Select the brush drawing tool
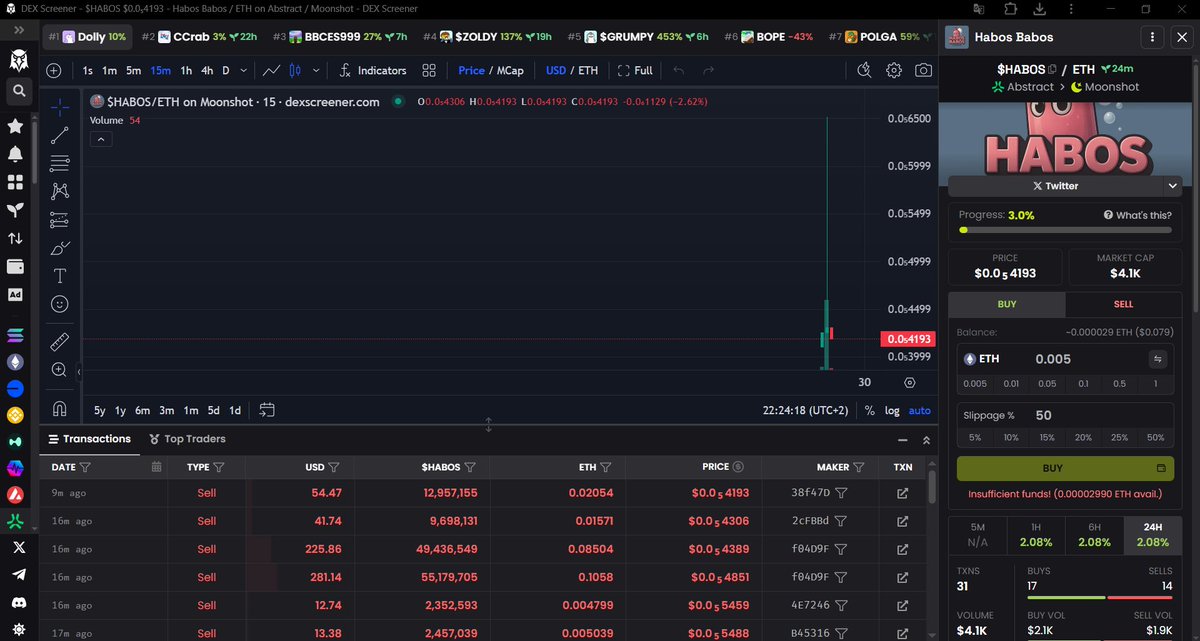1200x641 pixels. 60,247
